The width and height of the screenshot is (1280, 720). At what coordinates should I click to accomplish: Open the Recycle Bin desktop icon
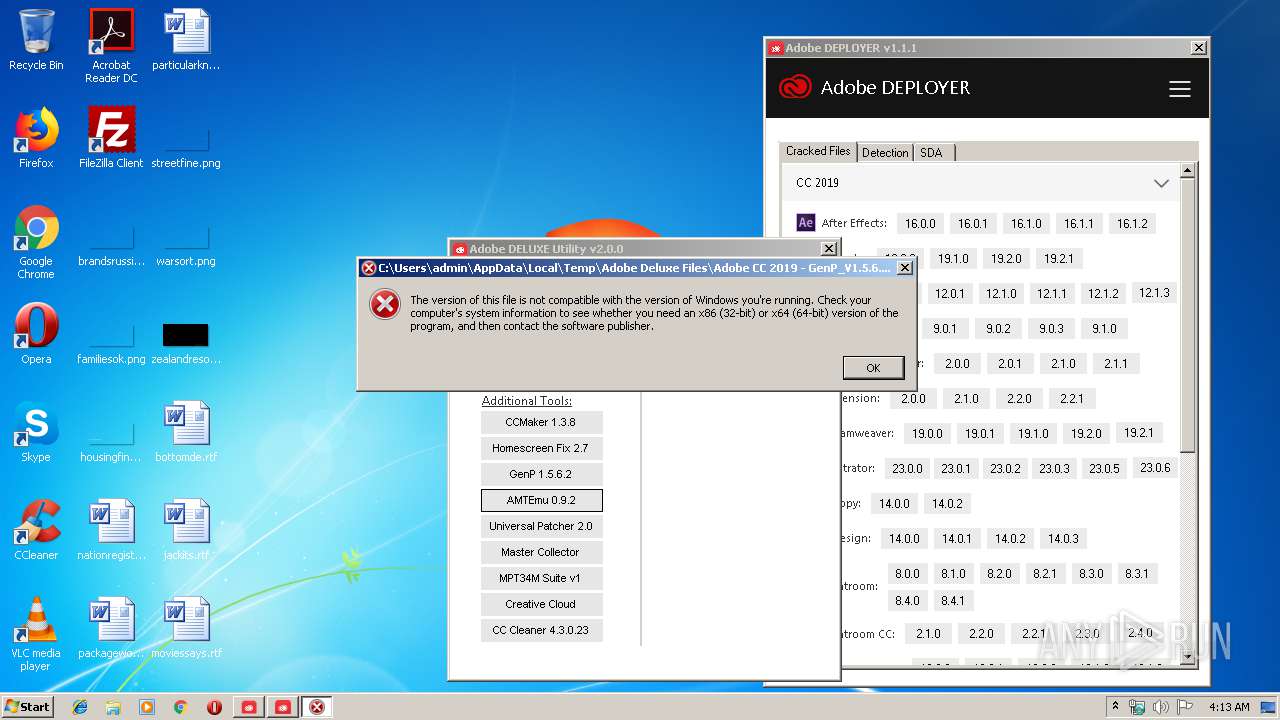point(36,40)
